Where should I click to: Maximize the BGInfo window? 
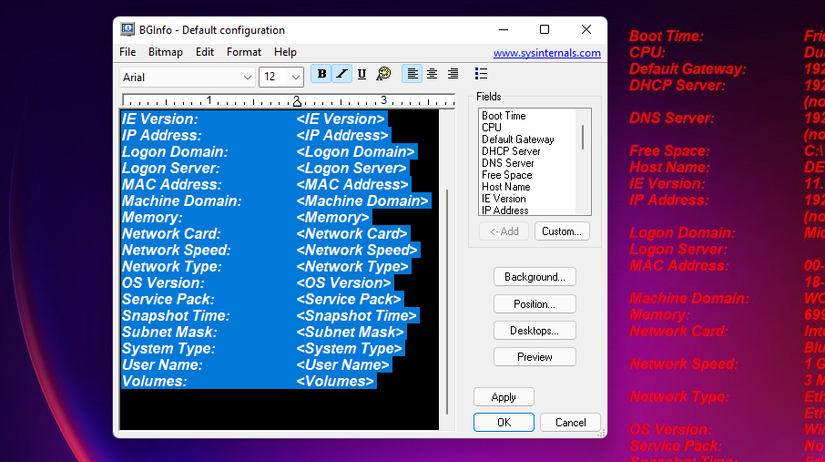[545, 29]
